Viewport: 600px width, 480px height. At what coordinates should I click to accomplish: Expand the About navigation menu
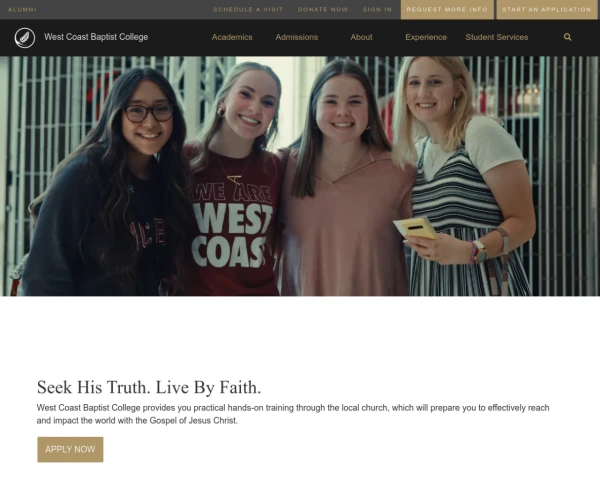coord(361,37)
